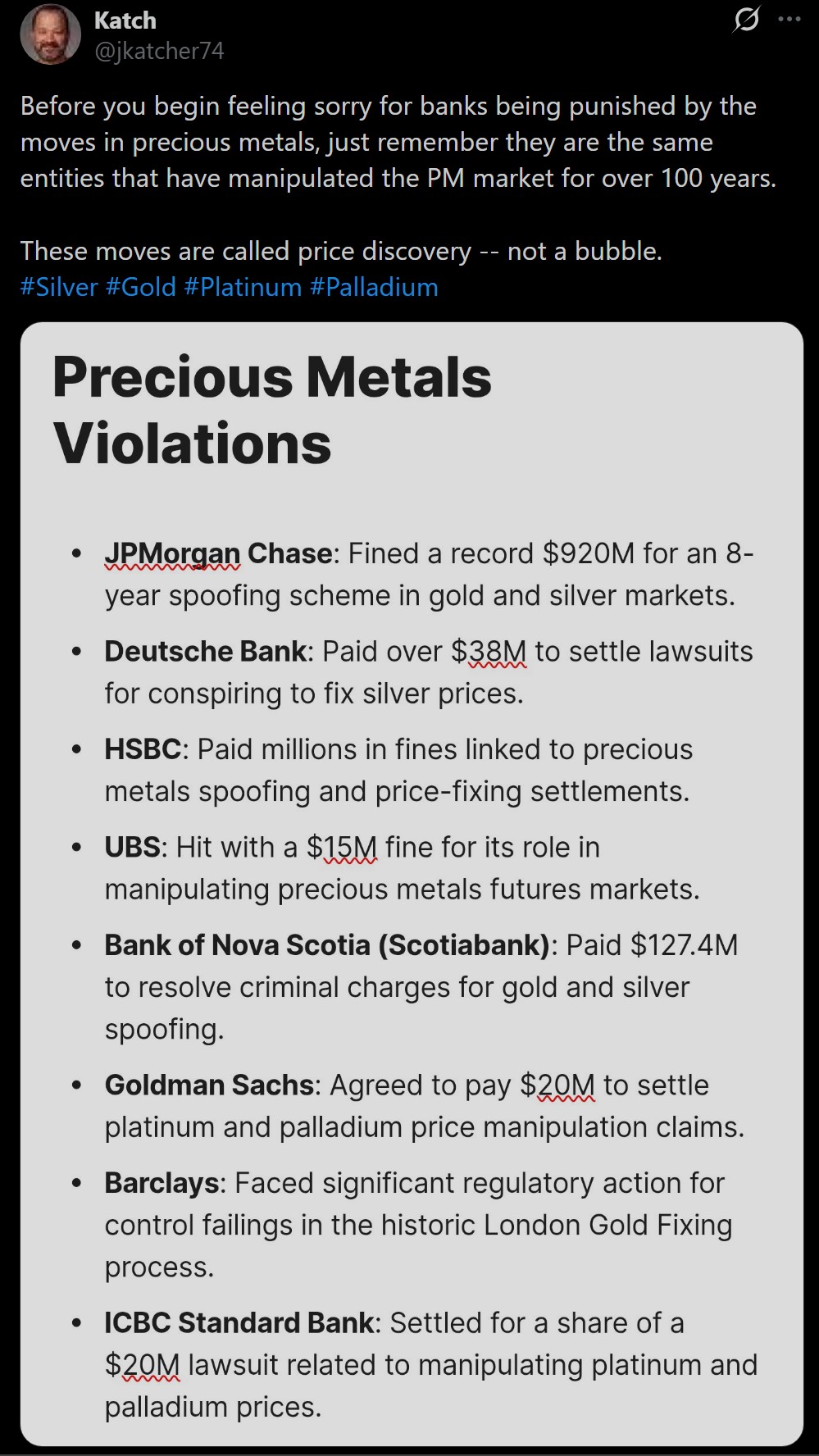The height and width of the screenshot is (1456, 819).
Task: Click the Goldman Sachs entry name
Action: tap(209, 1085)
